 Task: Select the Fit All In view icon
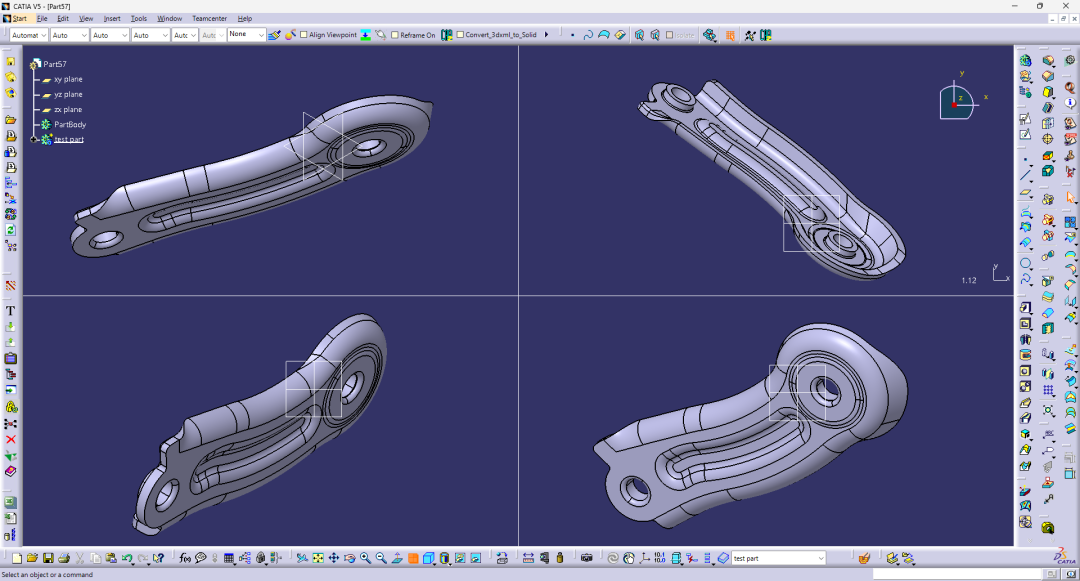pos(318,558)
